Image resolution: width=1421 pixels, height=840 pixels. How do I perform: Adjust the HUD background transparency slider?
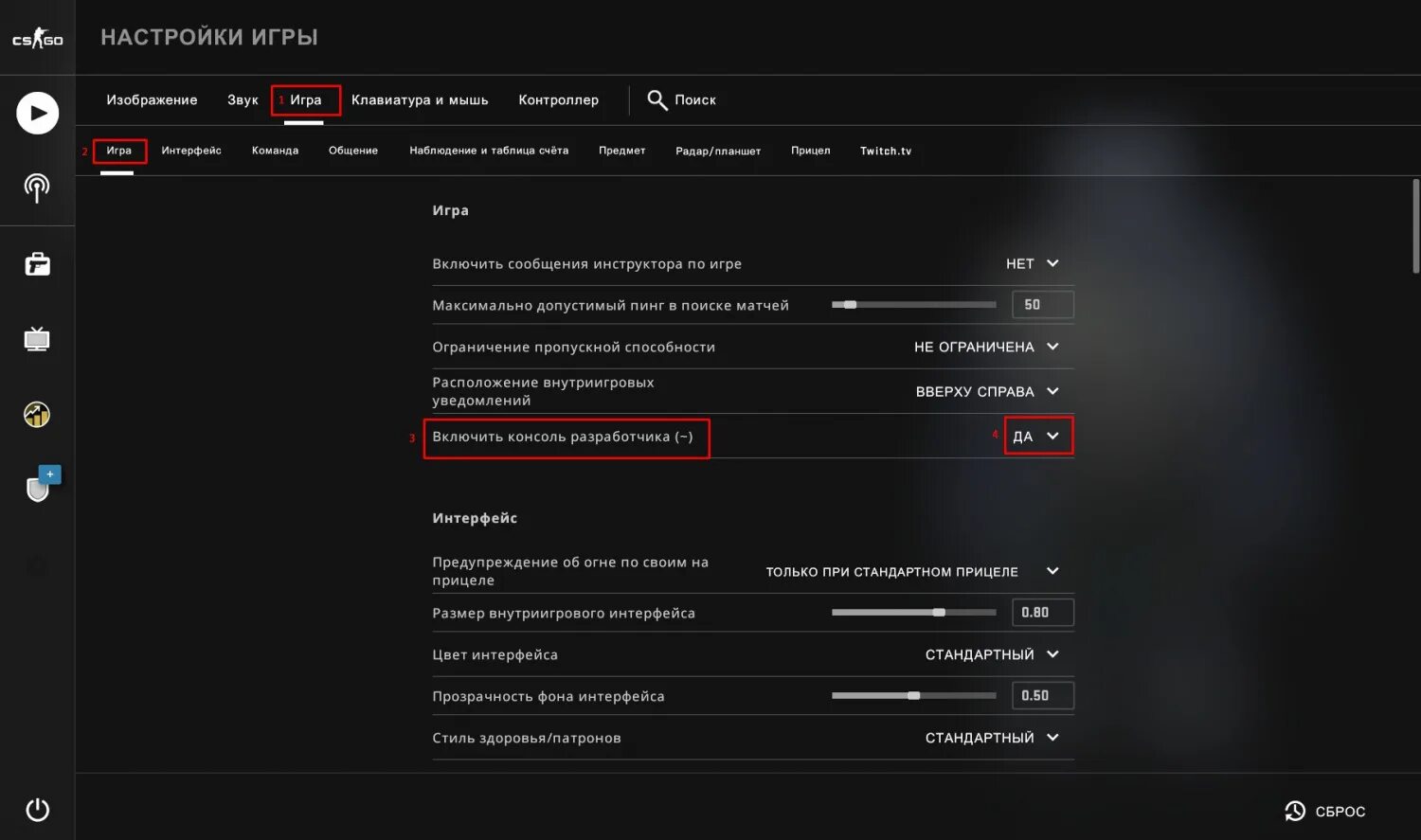coord(913,696)
